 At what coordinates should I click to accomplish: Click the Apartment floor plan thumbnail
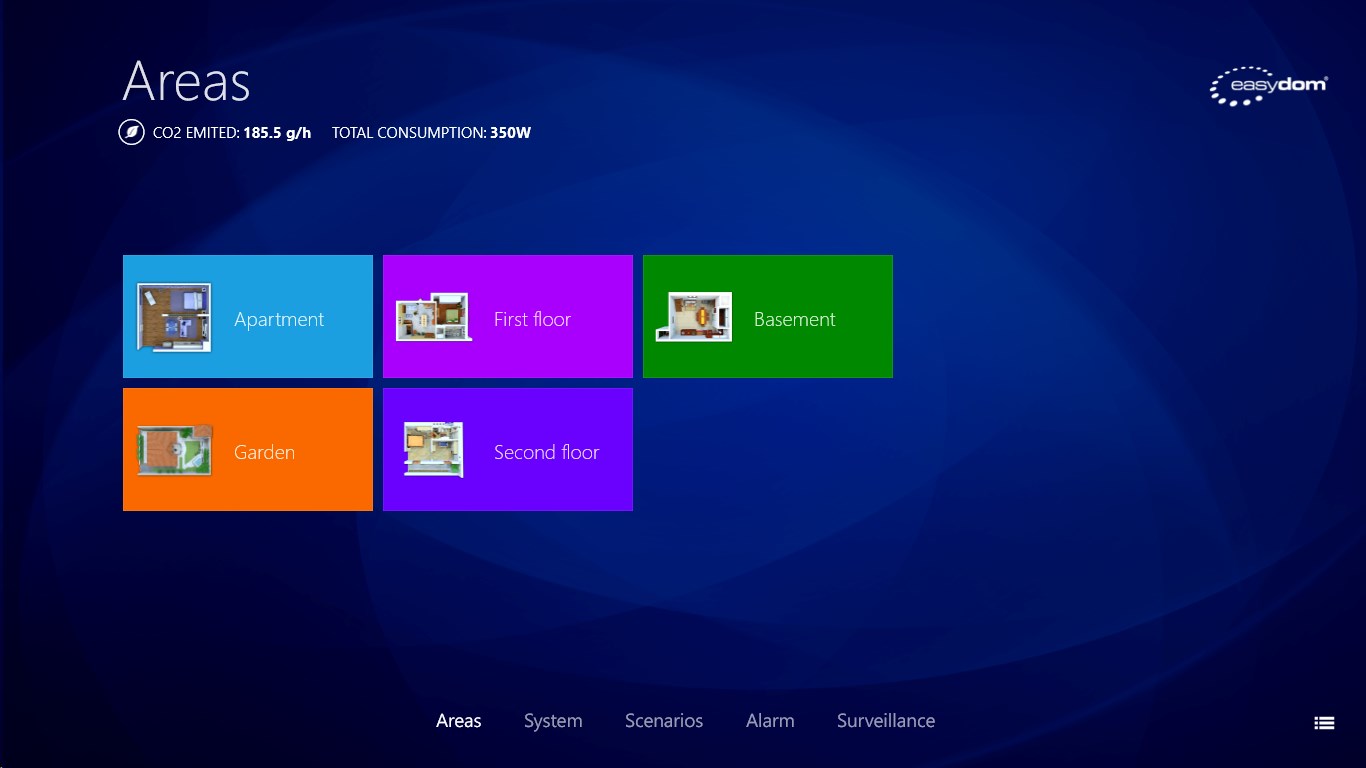(174, 317)
